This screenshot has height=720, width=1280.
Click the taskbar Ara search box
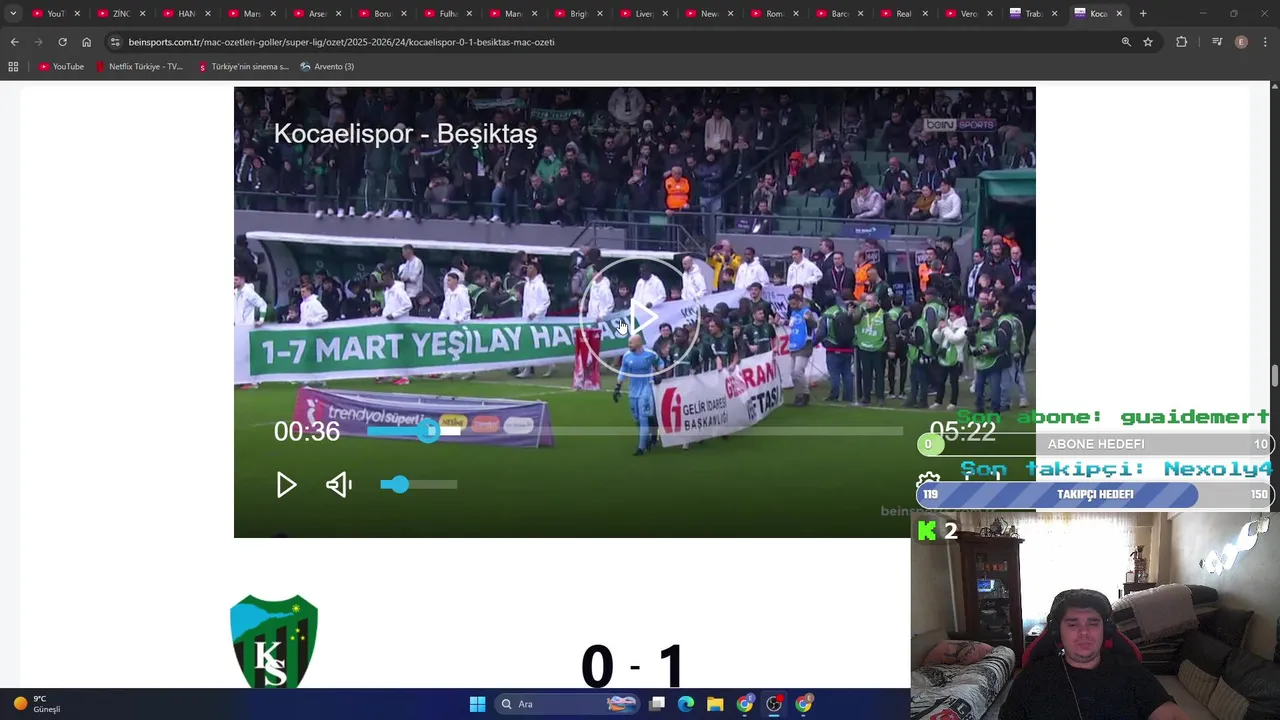click(x=566, y=704)
